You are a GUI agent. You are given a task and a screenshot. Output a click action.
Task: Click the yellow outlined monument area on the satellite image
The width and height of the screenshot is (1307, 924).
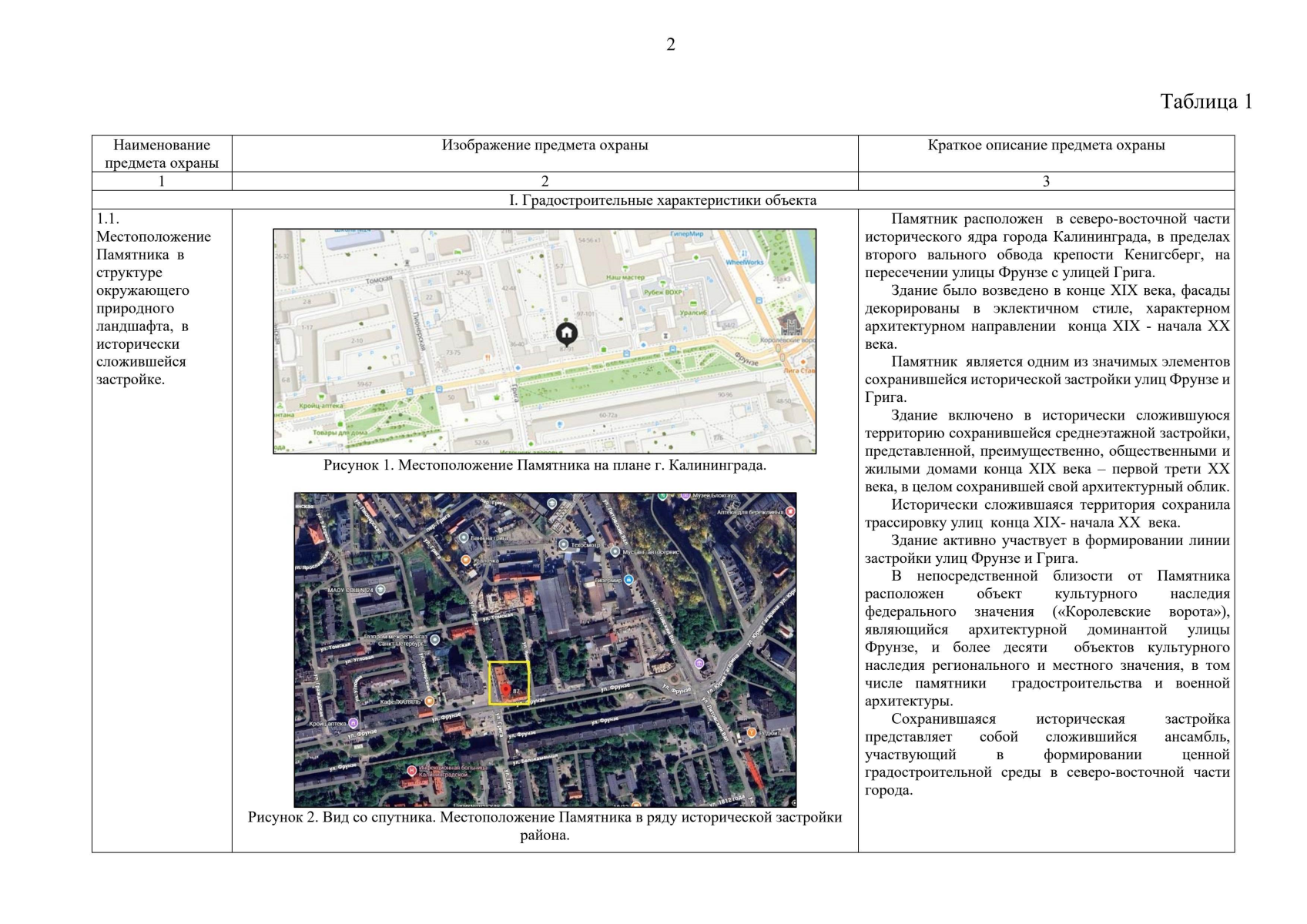(x=508, y=682)
